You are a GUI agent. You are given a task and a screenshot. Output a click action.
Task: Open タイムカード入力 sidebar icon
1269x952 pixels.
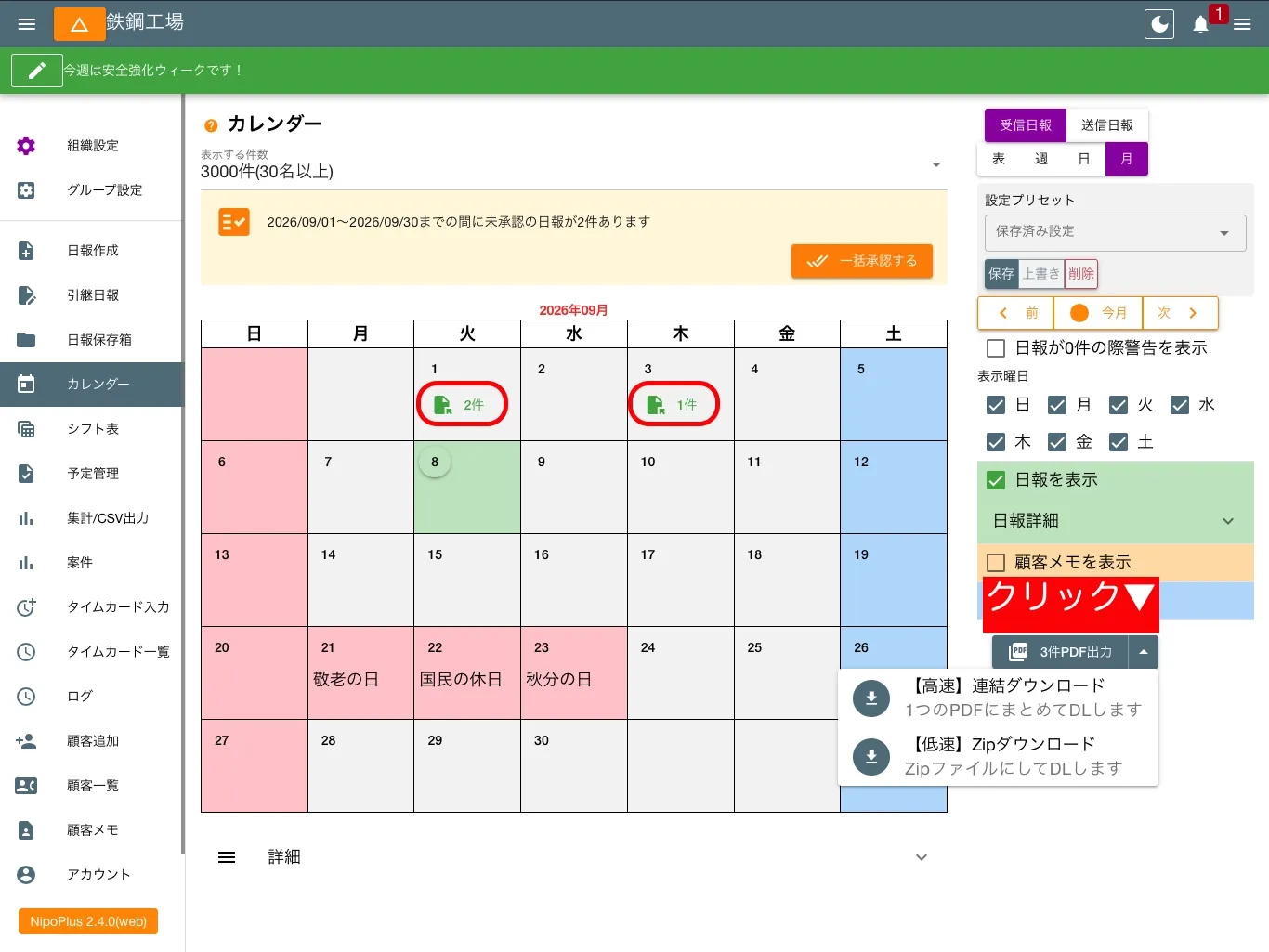pyautogui.click(x=26, y=607)
